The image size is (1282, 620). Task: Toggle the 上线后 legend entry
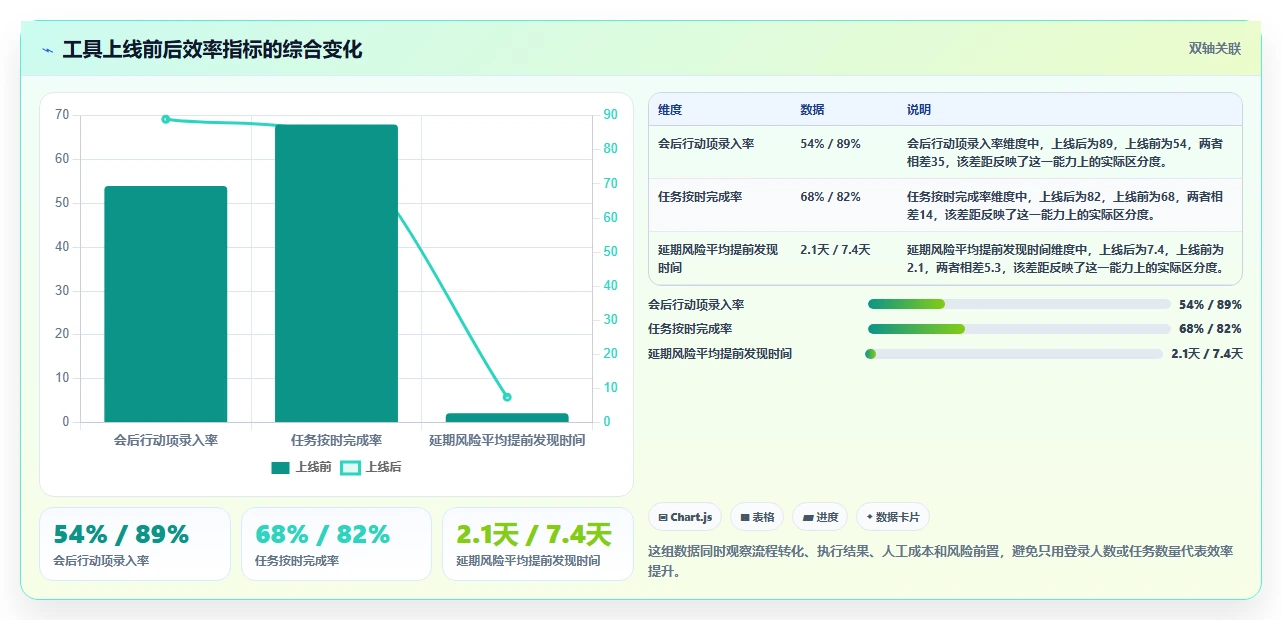pyautogui.click(x=371, y=467)
